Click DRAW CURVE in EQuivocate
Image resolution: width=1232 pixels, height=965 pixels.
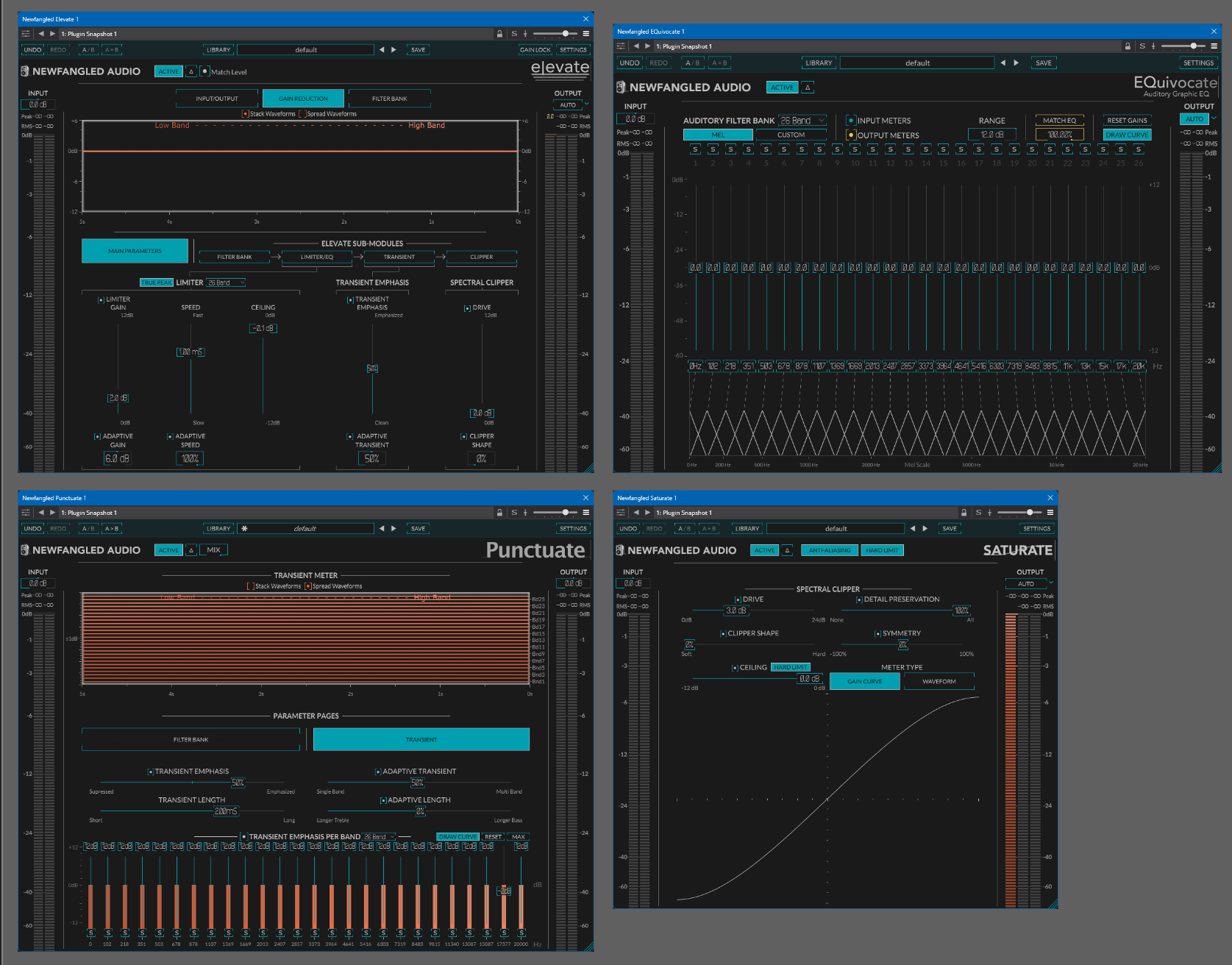(1127, 135)
